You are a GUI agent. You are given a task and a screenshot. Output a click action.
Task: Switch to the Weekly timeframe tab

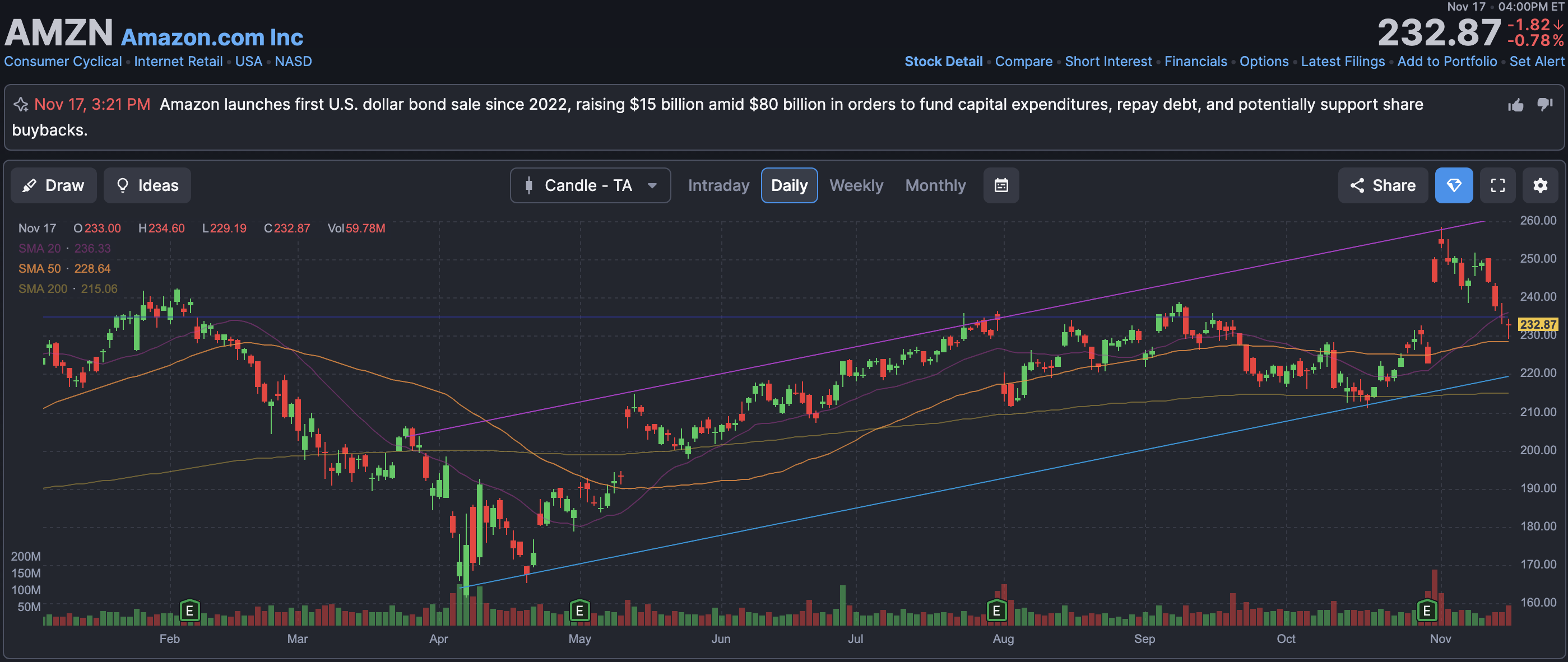click(856, 185)
